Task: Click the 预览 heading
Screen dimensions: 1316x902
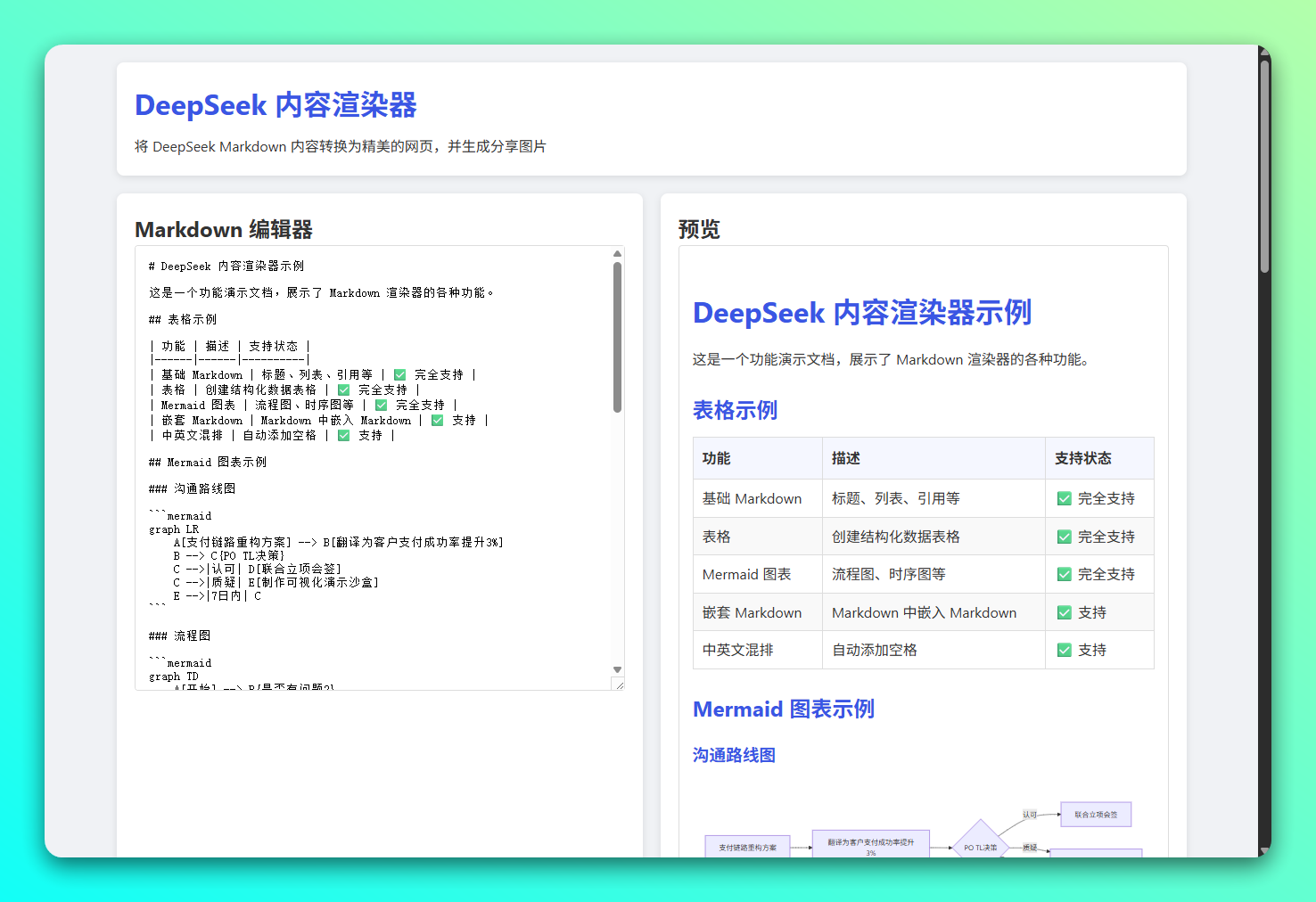Action: pos(699,229)
